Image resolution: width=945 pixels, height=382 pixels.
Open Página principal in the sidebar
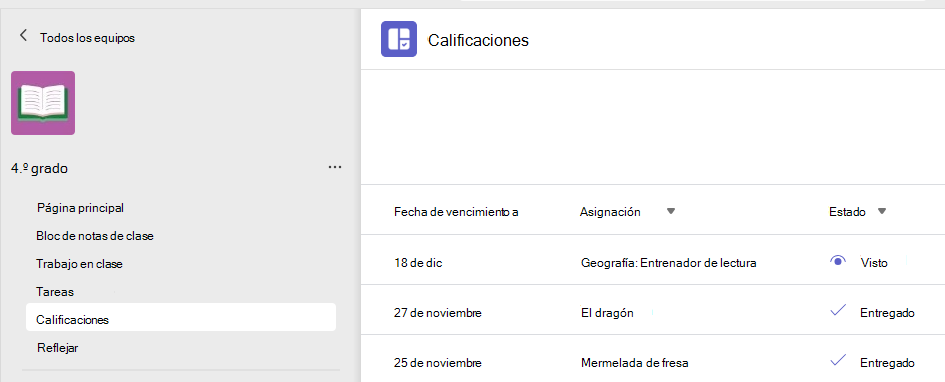[80, 208]
